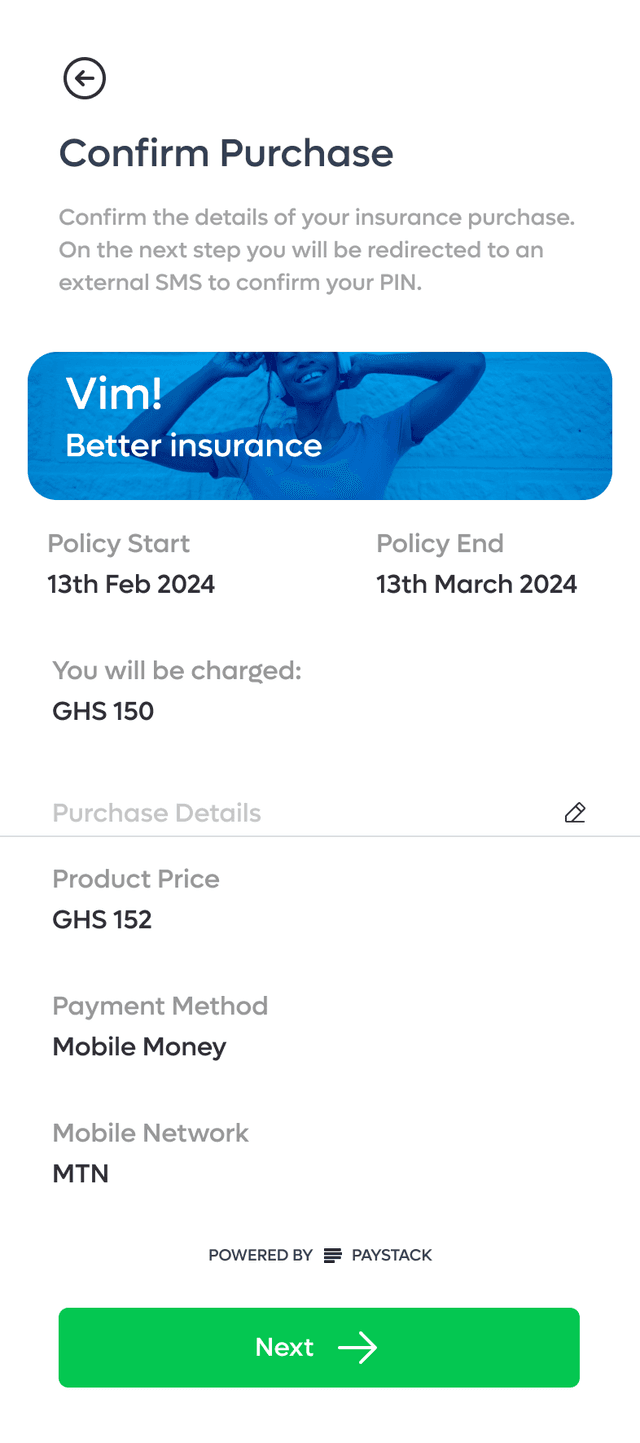Click the Confirm Purchase heading
The height and width of the screenshot is (1443, 640).
[226, 153]
